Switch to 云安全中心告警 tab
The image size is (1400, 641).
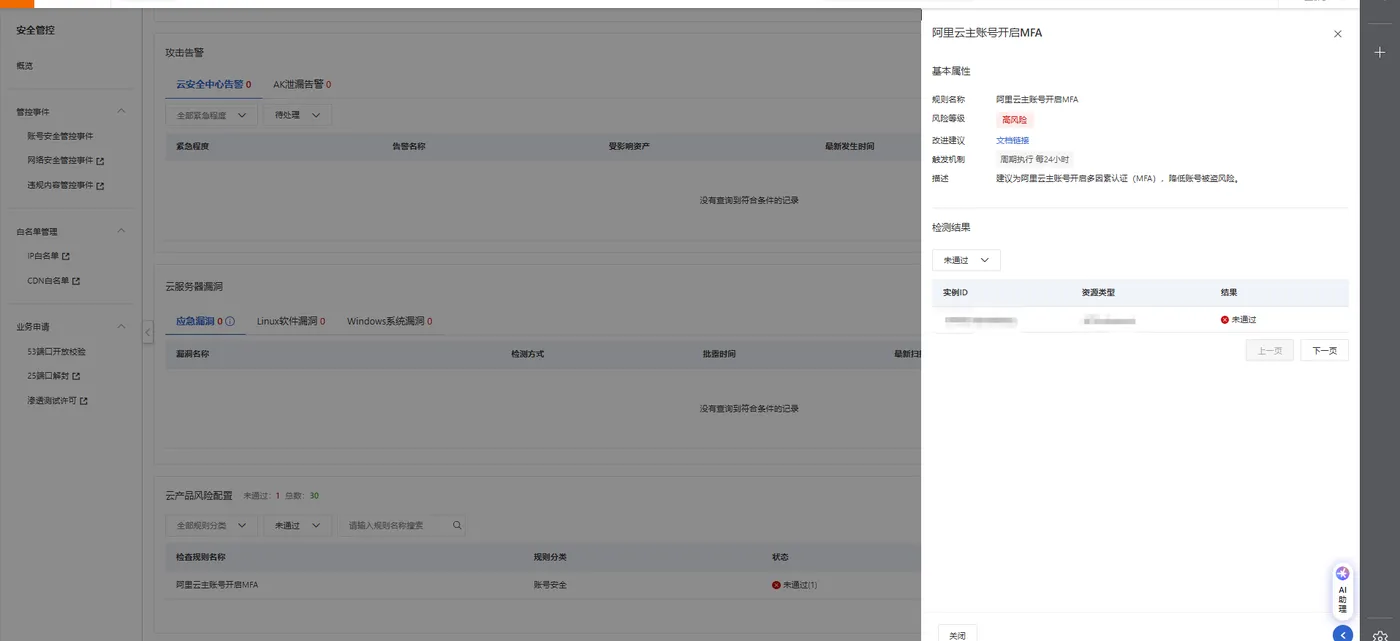click(214, 85)
